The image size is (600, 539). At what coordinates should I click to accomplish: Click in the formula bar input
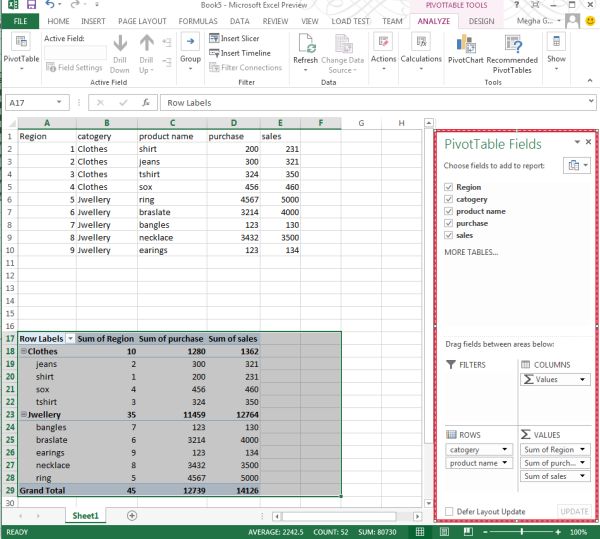(374, 103)
